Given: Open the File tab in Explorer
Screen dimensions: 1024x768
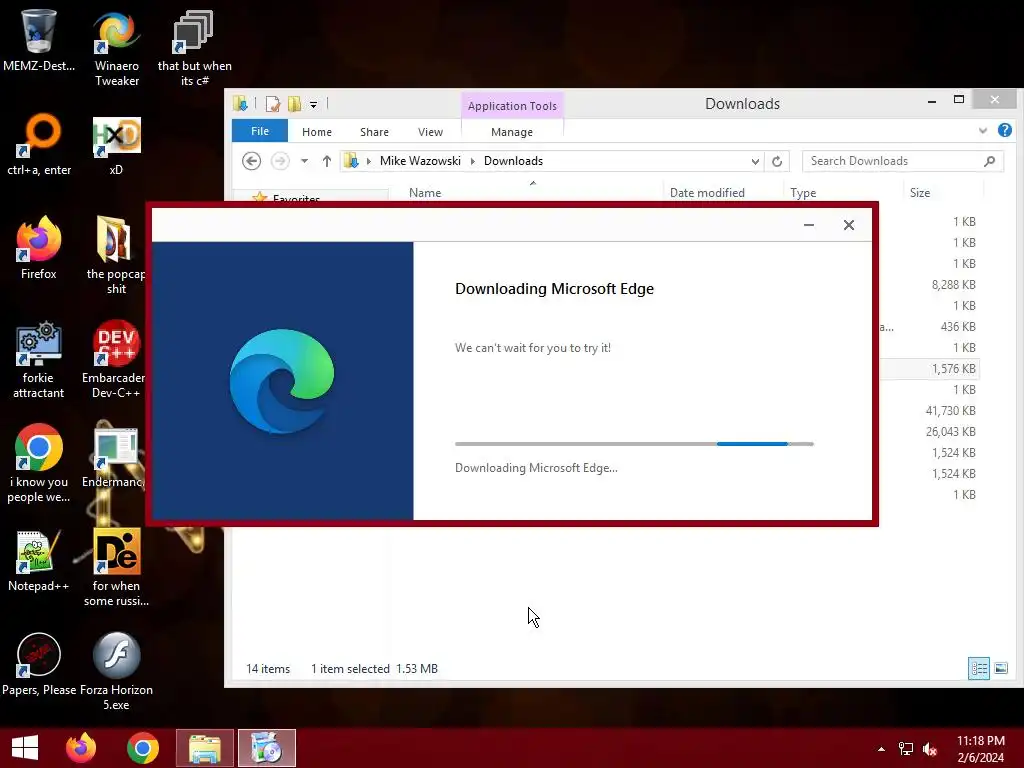Looking at the screenshot, I should [x=260, y=131].
